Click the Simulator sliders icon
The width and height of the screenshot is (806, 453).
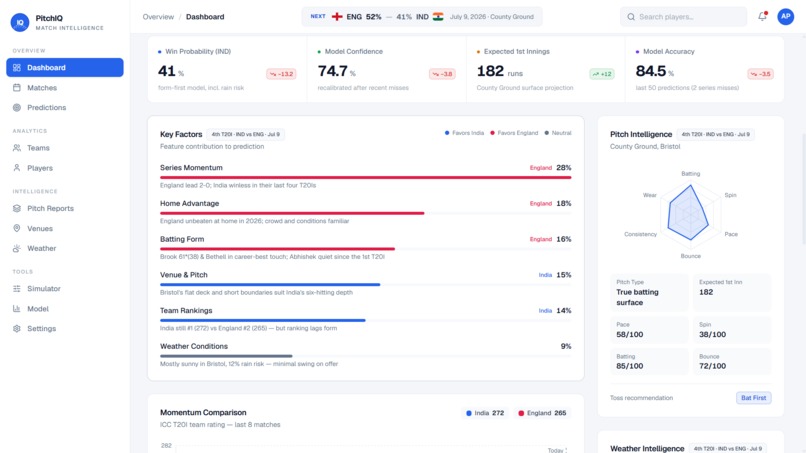(x=17, y=288)
